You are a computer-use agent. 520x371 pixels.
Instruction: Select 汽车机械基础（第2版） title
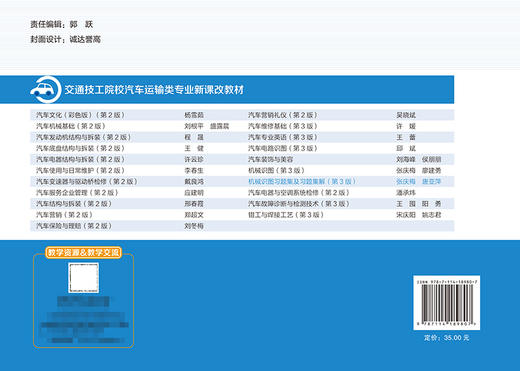71,126
